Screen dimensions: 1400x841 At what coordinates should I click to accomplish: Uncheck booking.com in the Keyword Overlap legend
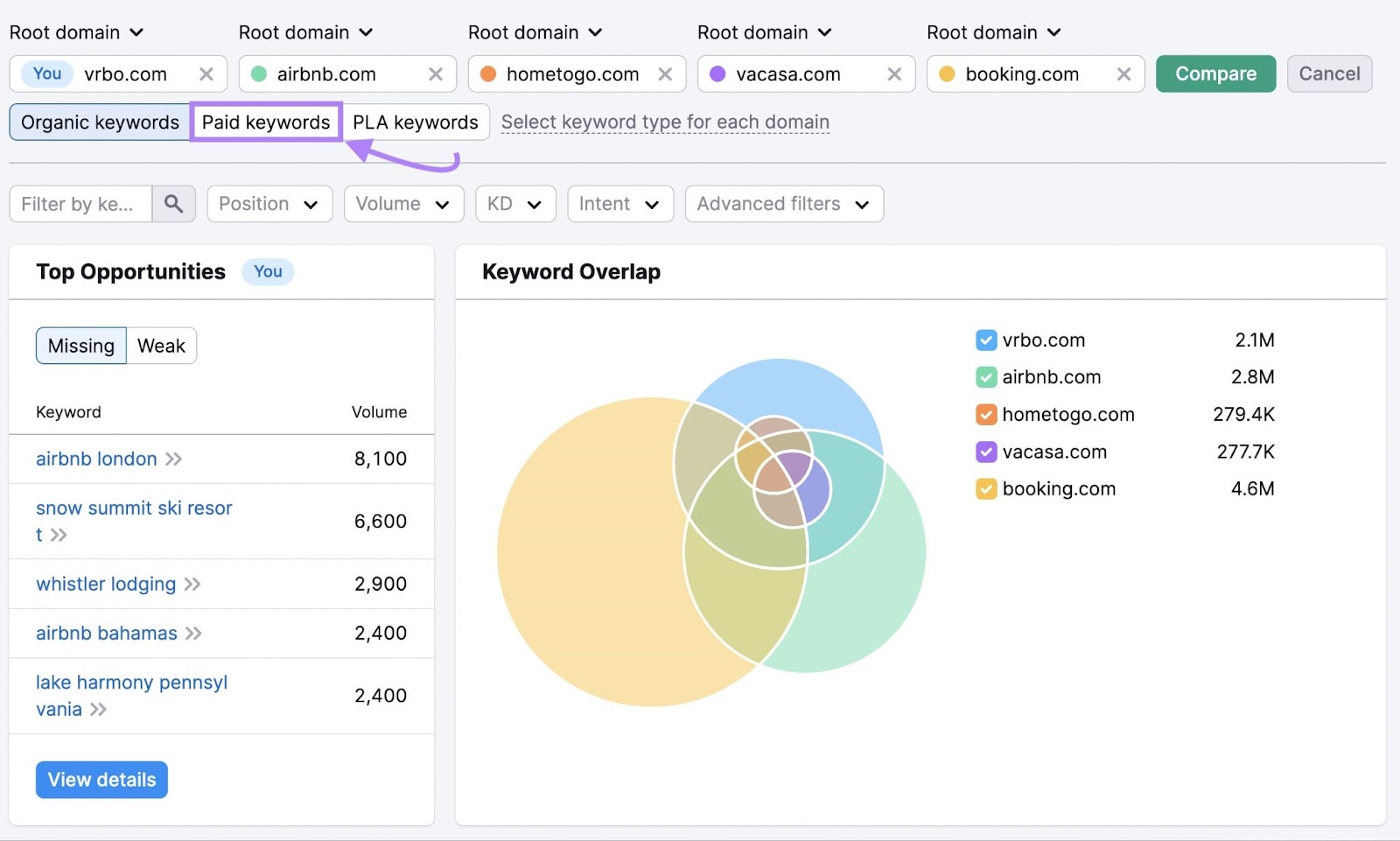986,488
